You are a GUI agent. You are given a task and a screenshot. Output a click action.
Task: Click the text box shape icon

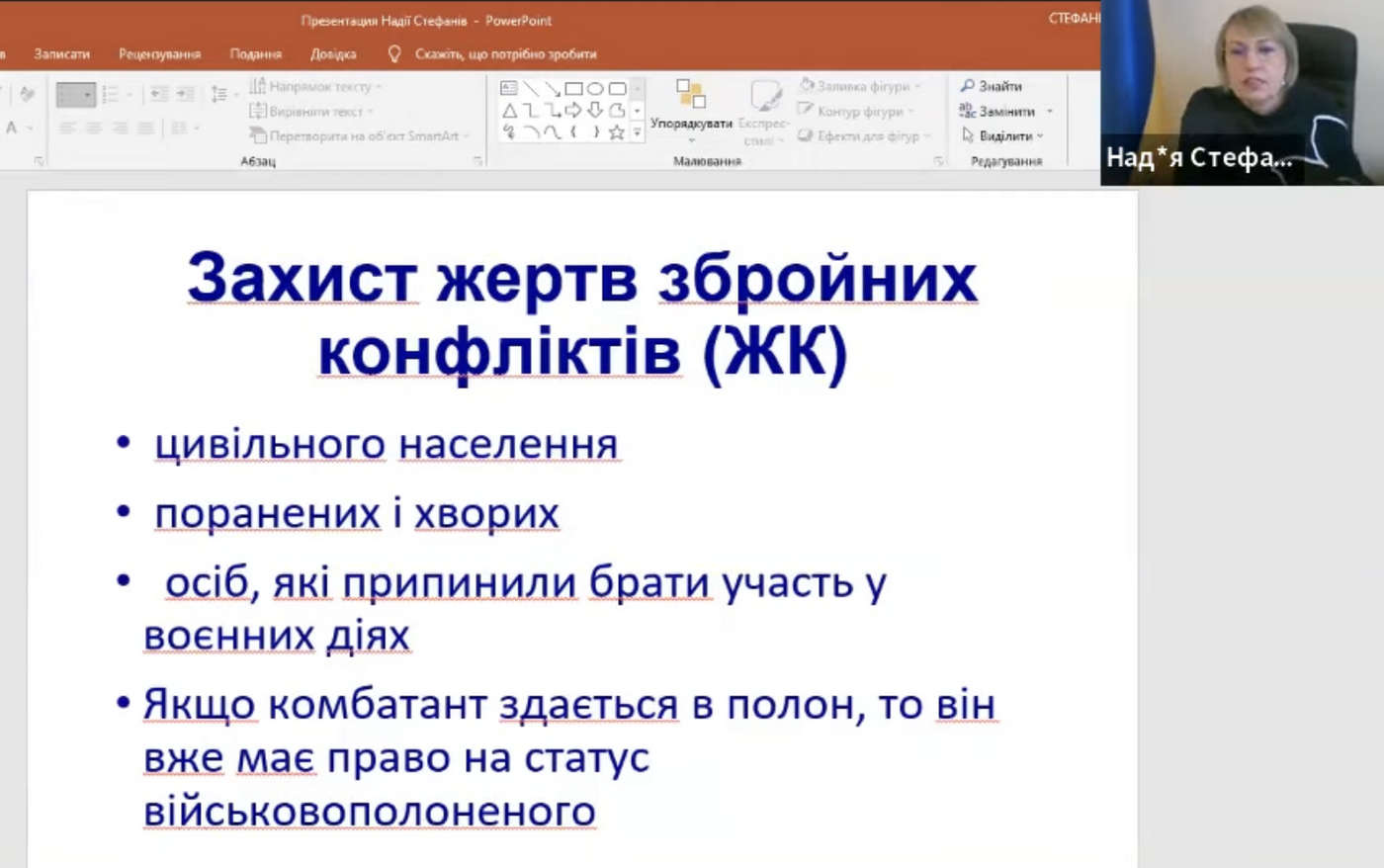[x=509, y=89]
